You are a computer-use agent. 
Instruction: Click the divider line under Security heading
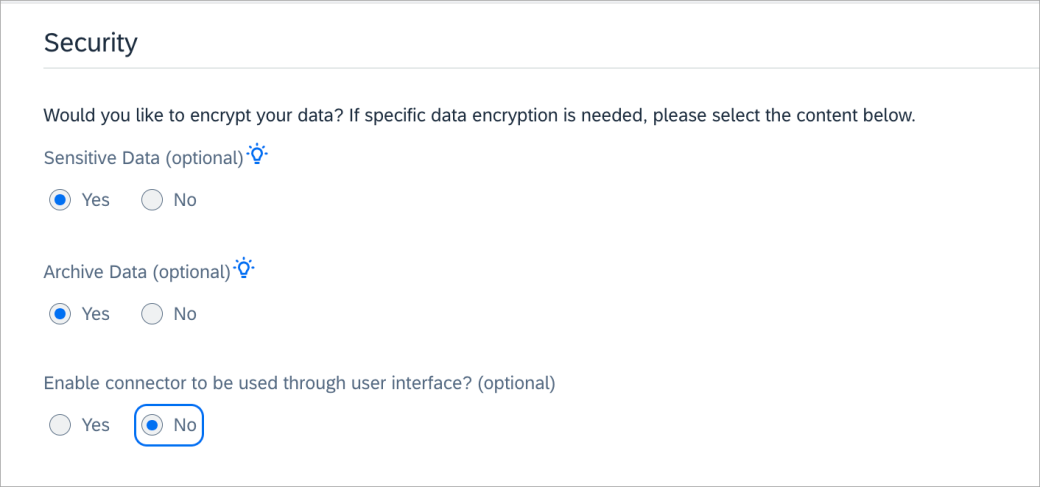541,68
